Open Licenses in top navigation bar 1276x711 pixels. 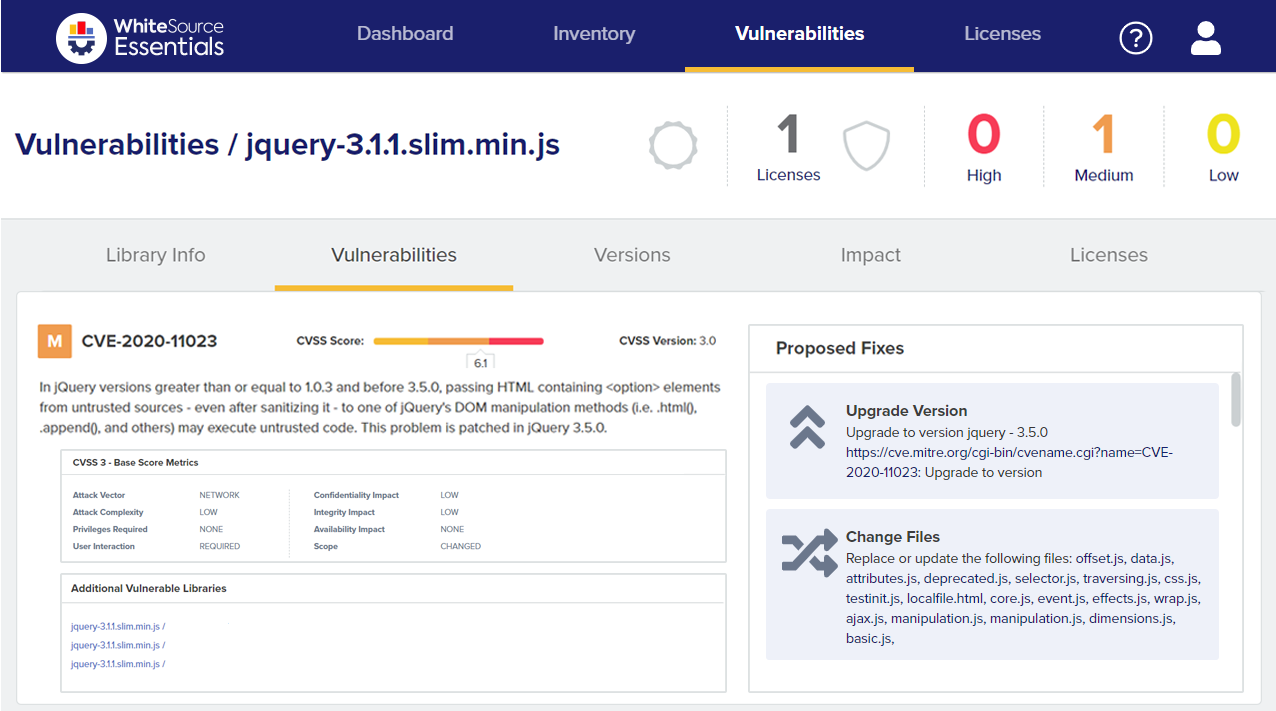[x=1002, y=34]
